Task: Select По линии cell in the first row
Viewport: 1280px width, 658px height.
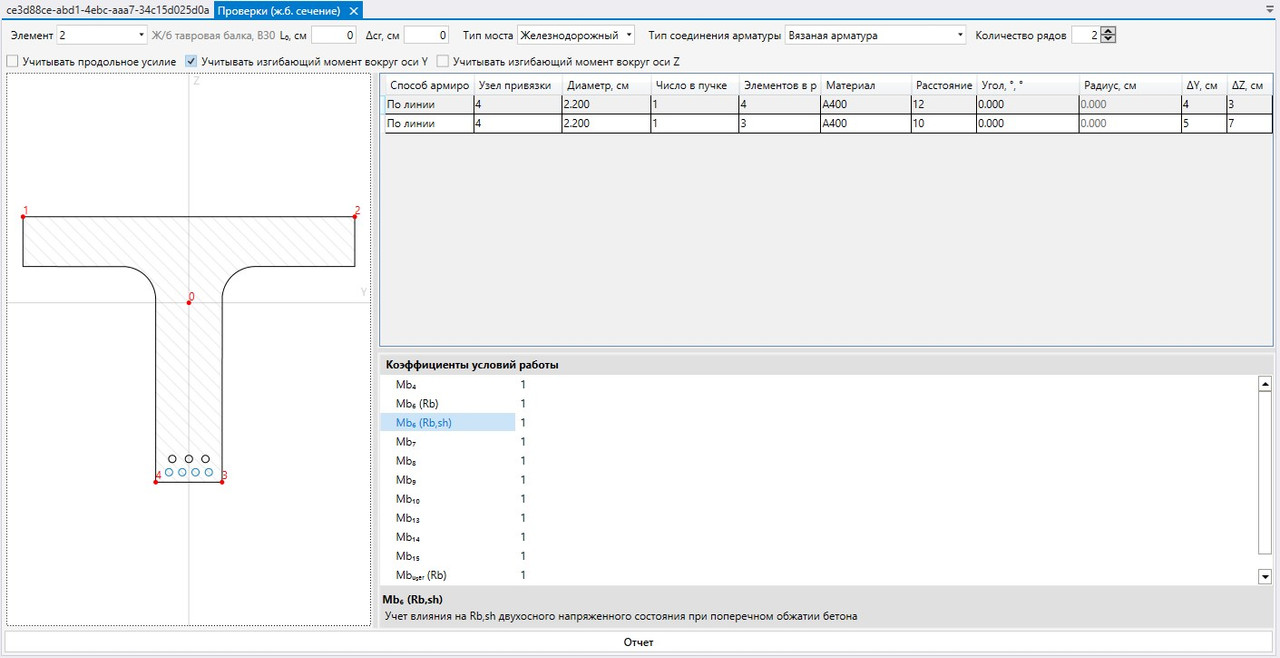Action: click(x=429, y=104)
